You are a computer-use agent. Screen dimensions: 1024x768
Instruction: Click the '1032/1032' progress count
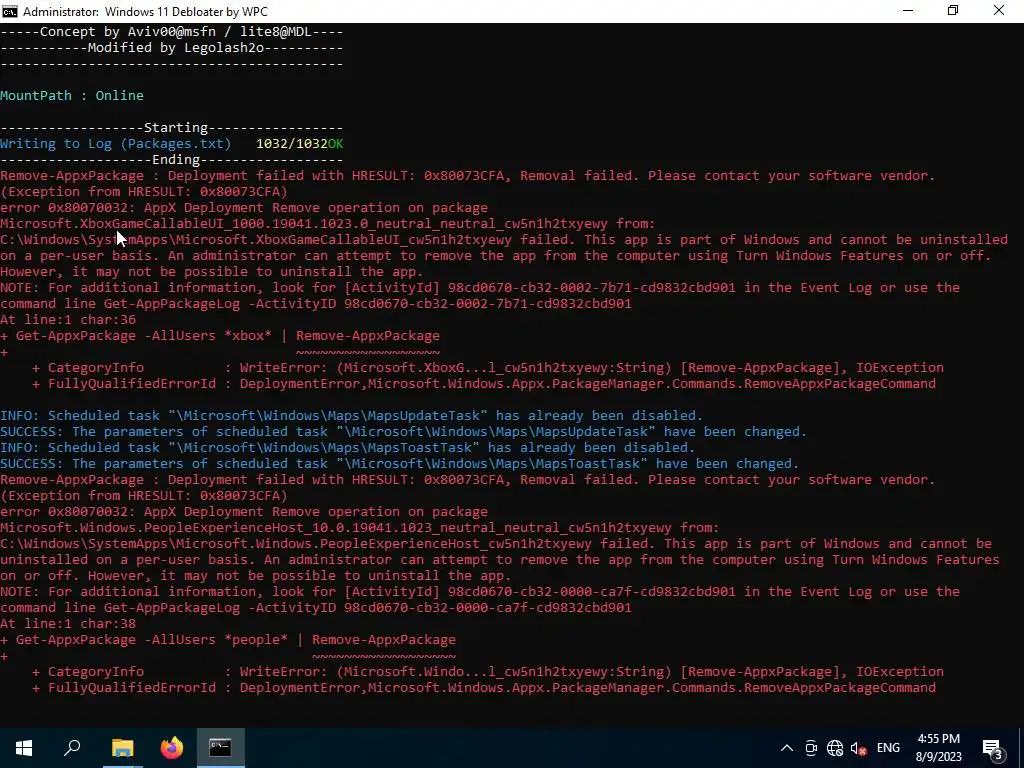[x=291, y=144]
